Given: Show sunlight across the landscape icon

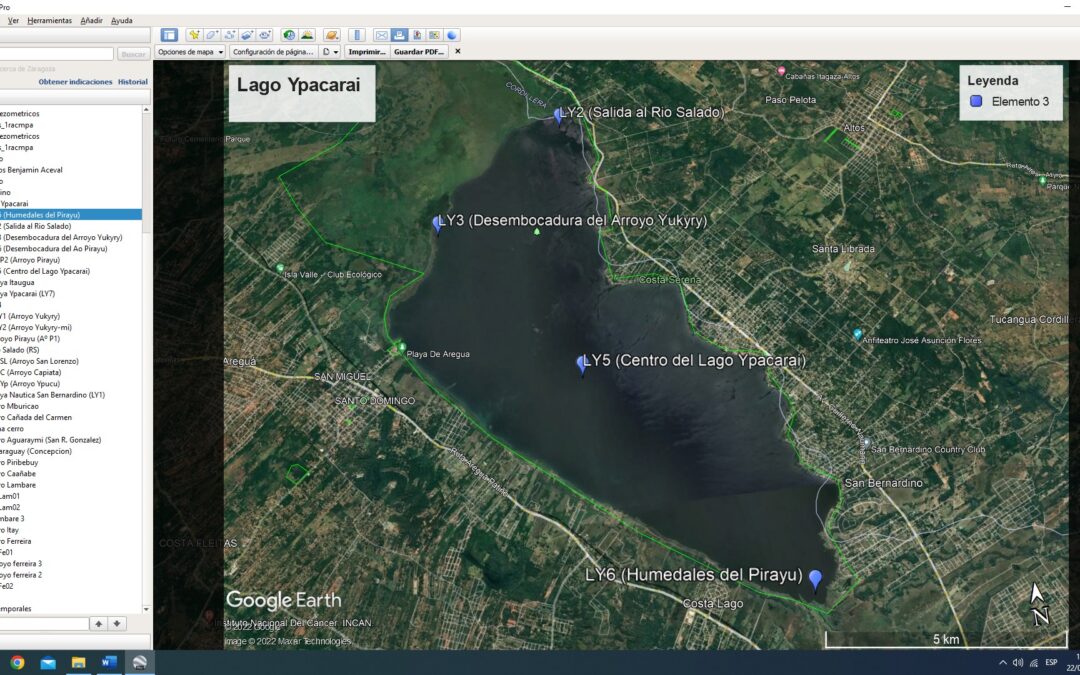Looking at the screenshot, I should click(307, 35).
